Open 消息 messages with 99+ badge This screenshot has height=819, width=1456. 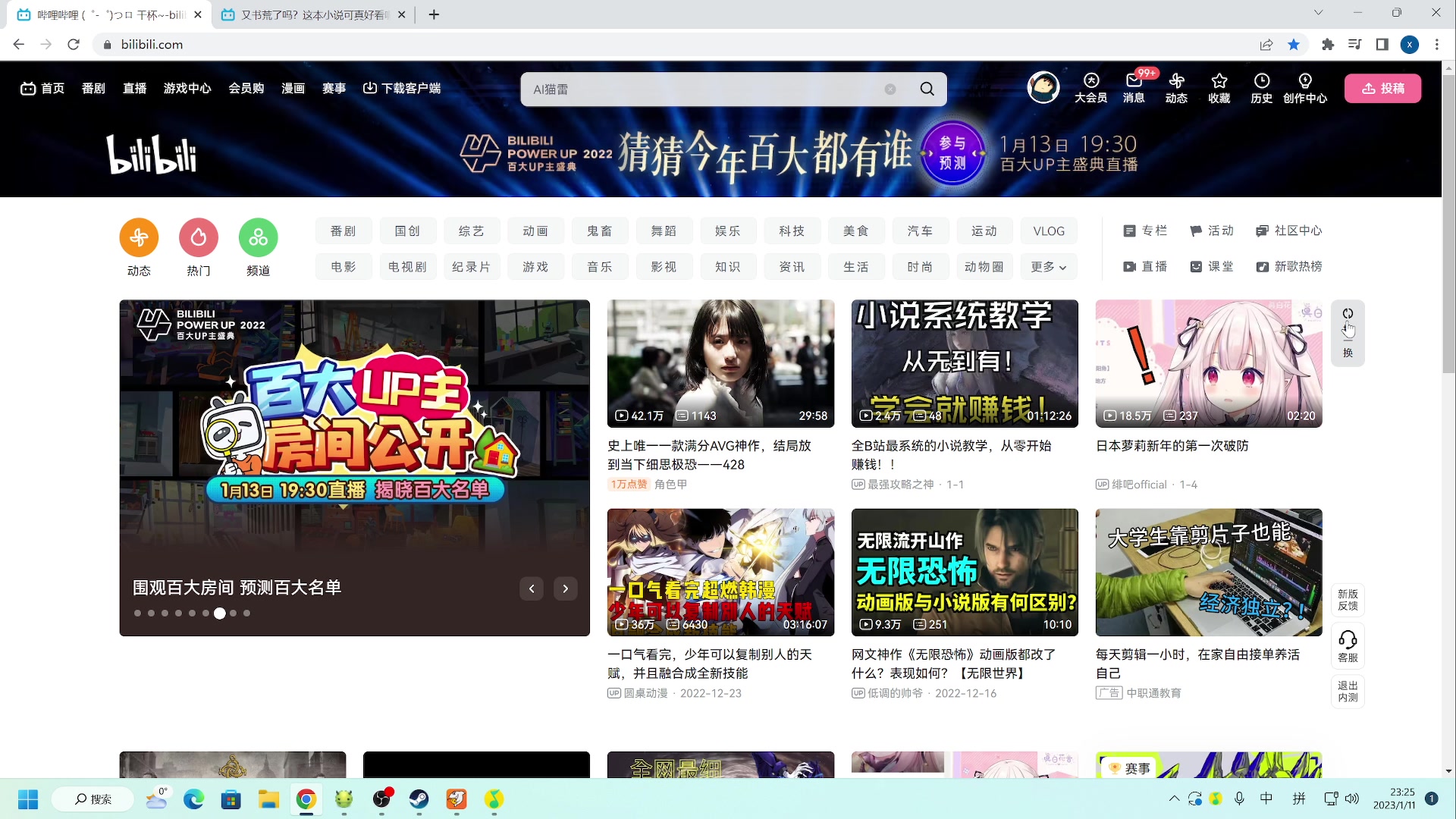click(x=1134, y=87)
